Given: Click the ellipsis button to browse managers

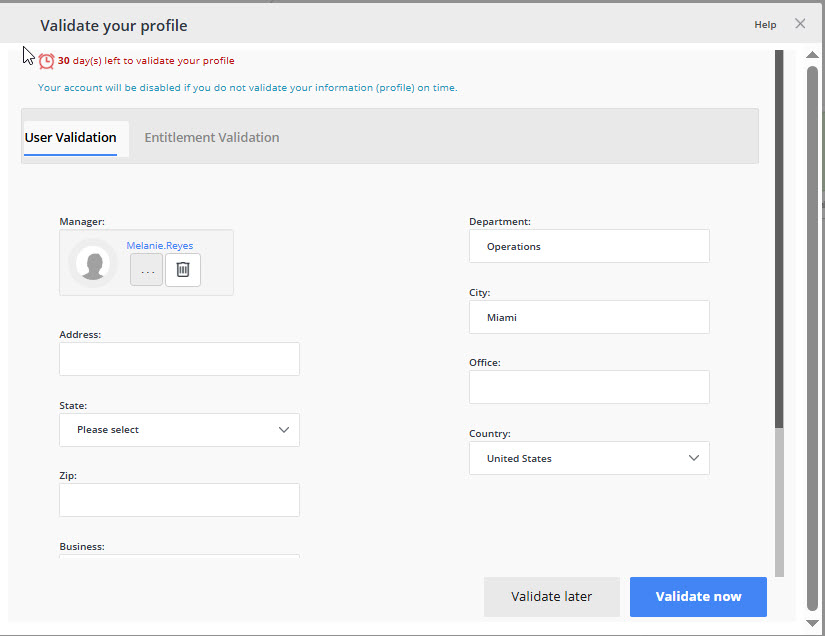Looking at the screenshot, I should (x=146, y=269).
